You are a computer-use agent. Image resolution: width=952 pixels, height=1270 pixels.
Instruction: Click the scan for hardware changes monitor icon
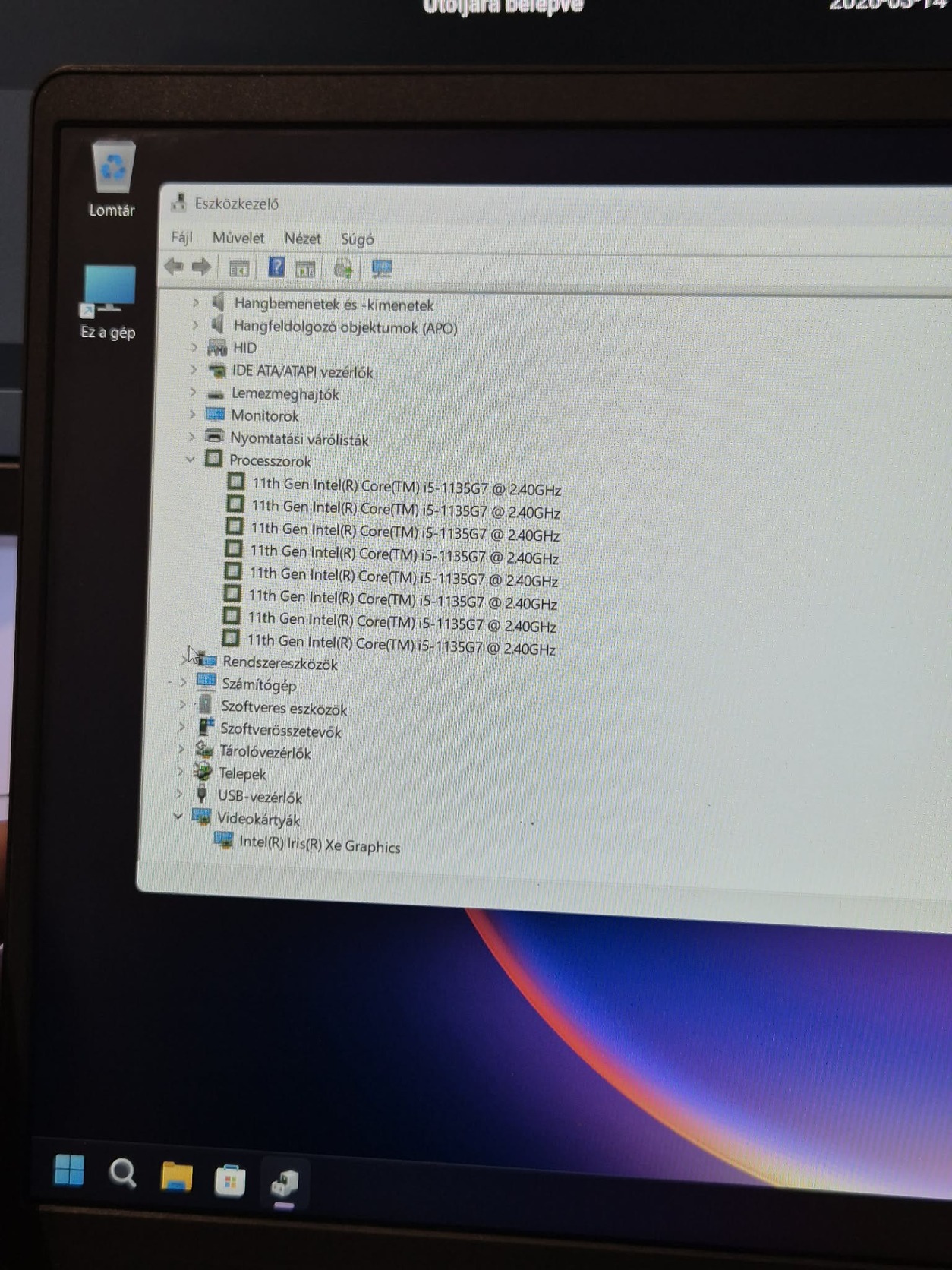(382, 269)
